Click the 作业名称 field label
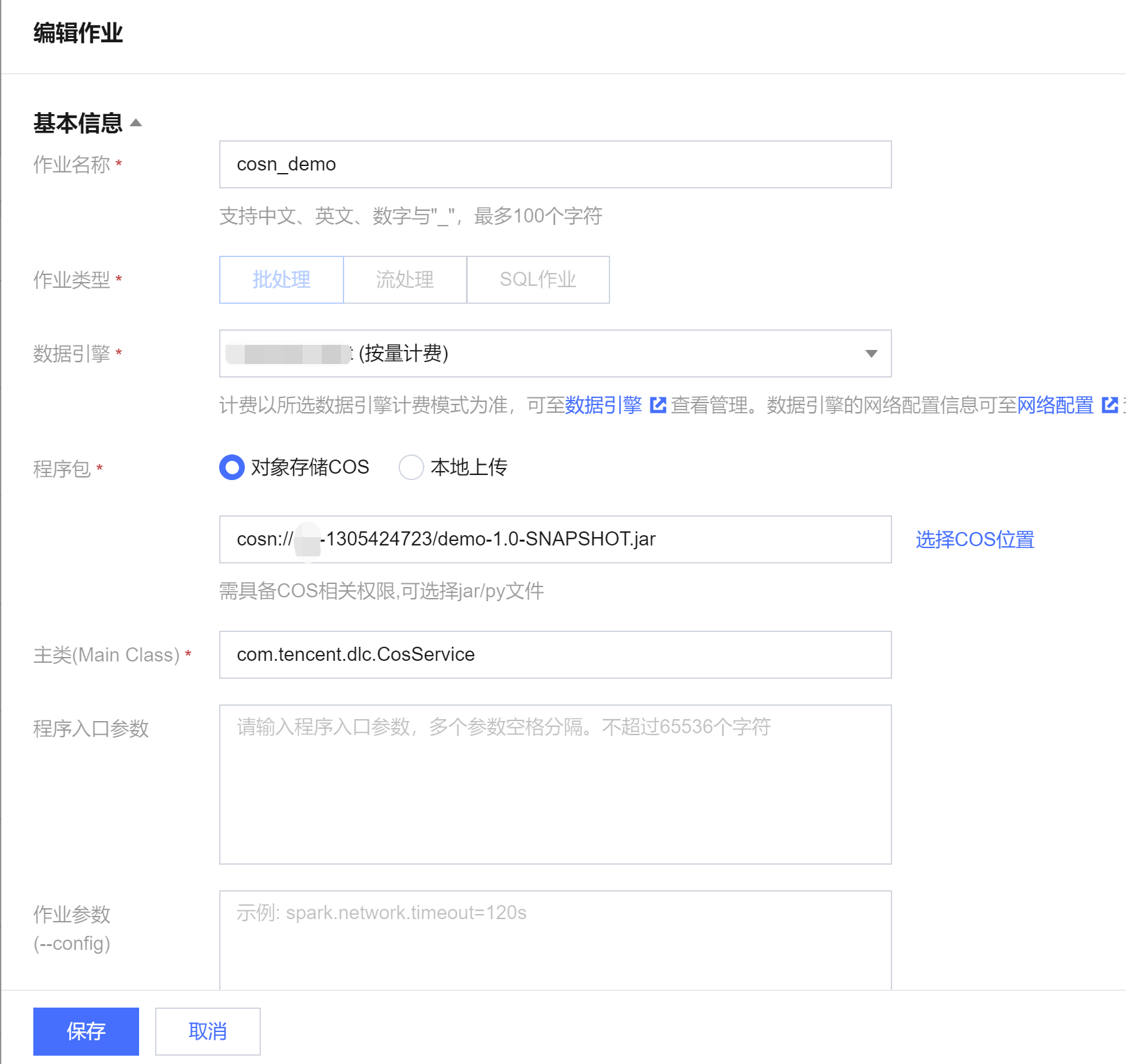 pos(72,165)
